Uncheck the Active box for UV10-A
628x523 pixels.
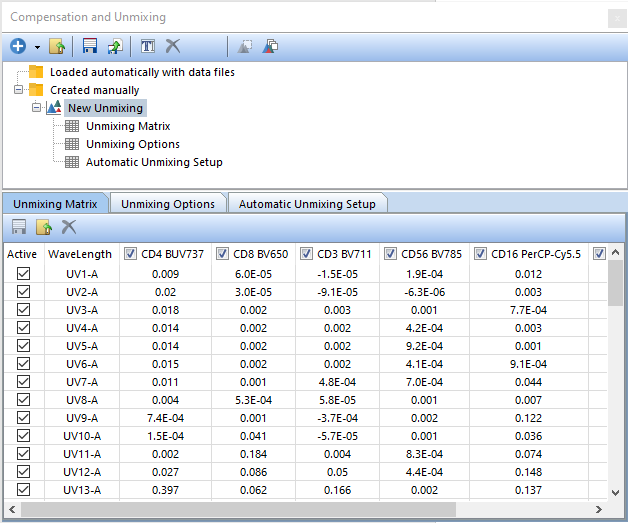[x=24, y=436]
